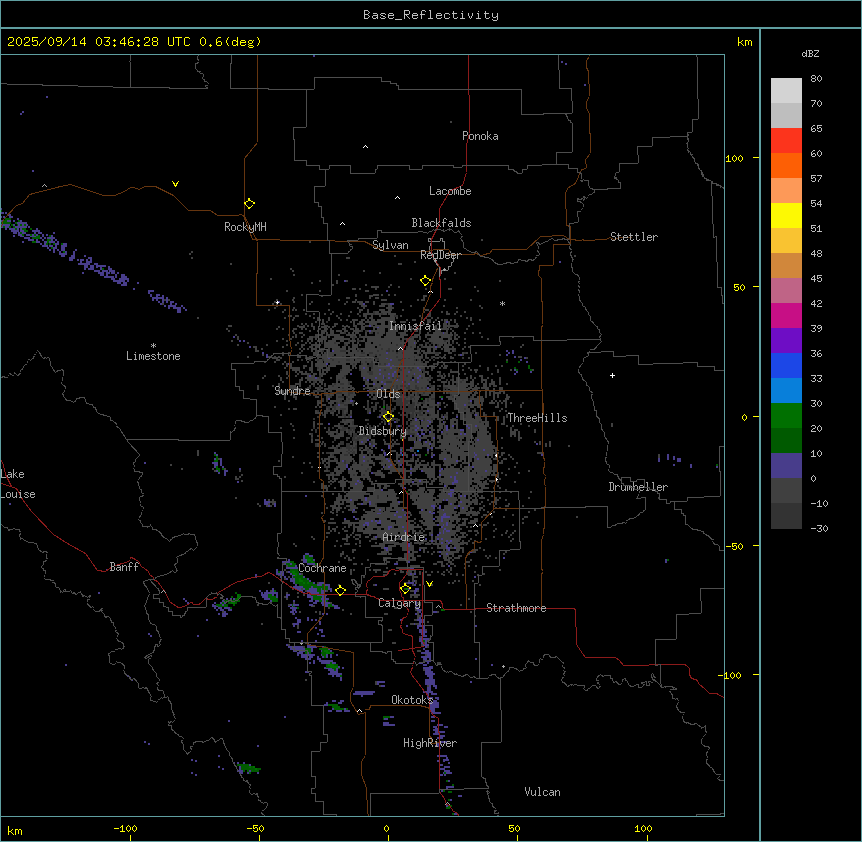Viewport: 862px width, 842px height.
Task: Click the Base_Reflectivity title
Action: [x=431, y=15]
